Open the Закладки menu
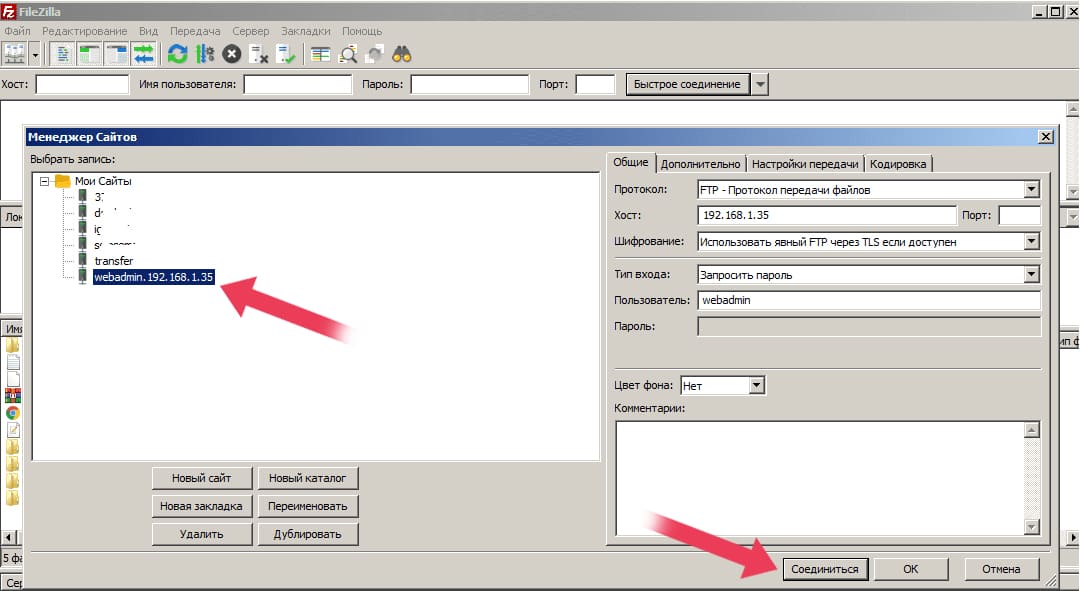Viewport: 1080px width, 591px height. point(305,31)
